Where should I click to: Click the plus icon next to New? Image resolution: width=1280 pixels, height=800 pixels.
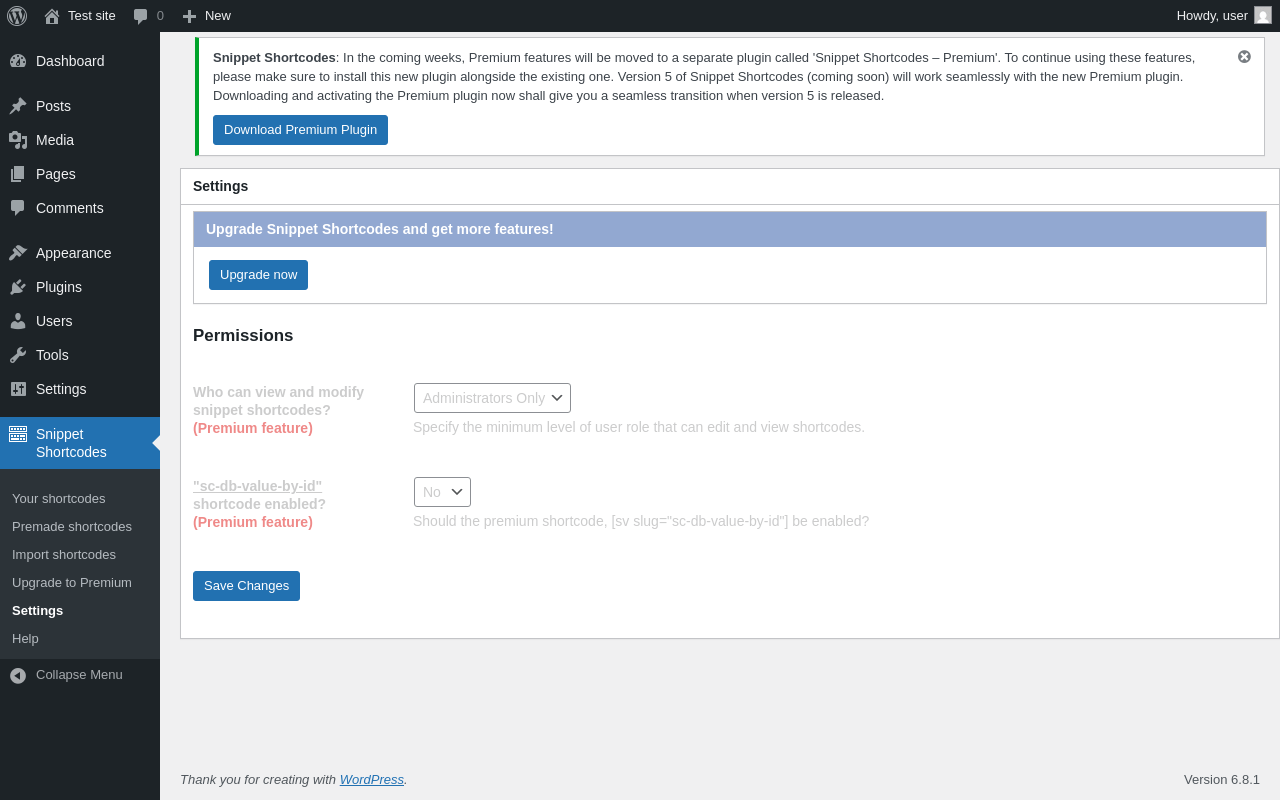189,16
